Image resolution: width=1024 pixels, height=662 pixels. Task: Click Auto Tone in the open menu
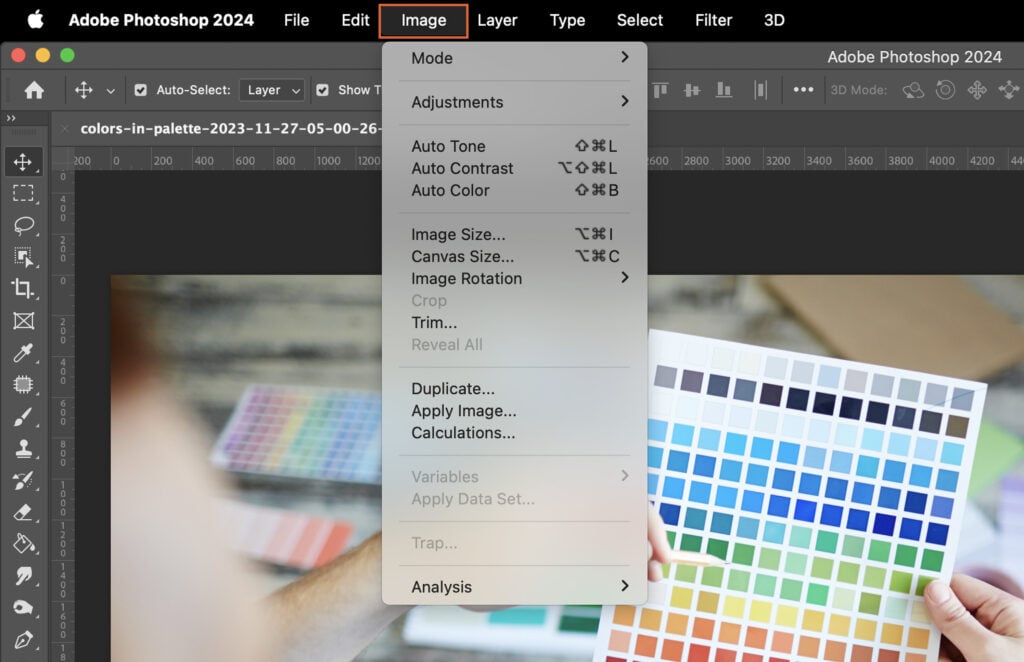[448, 146]
